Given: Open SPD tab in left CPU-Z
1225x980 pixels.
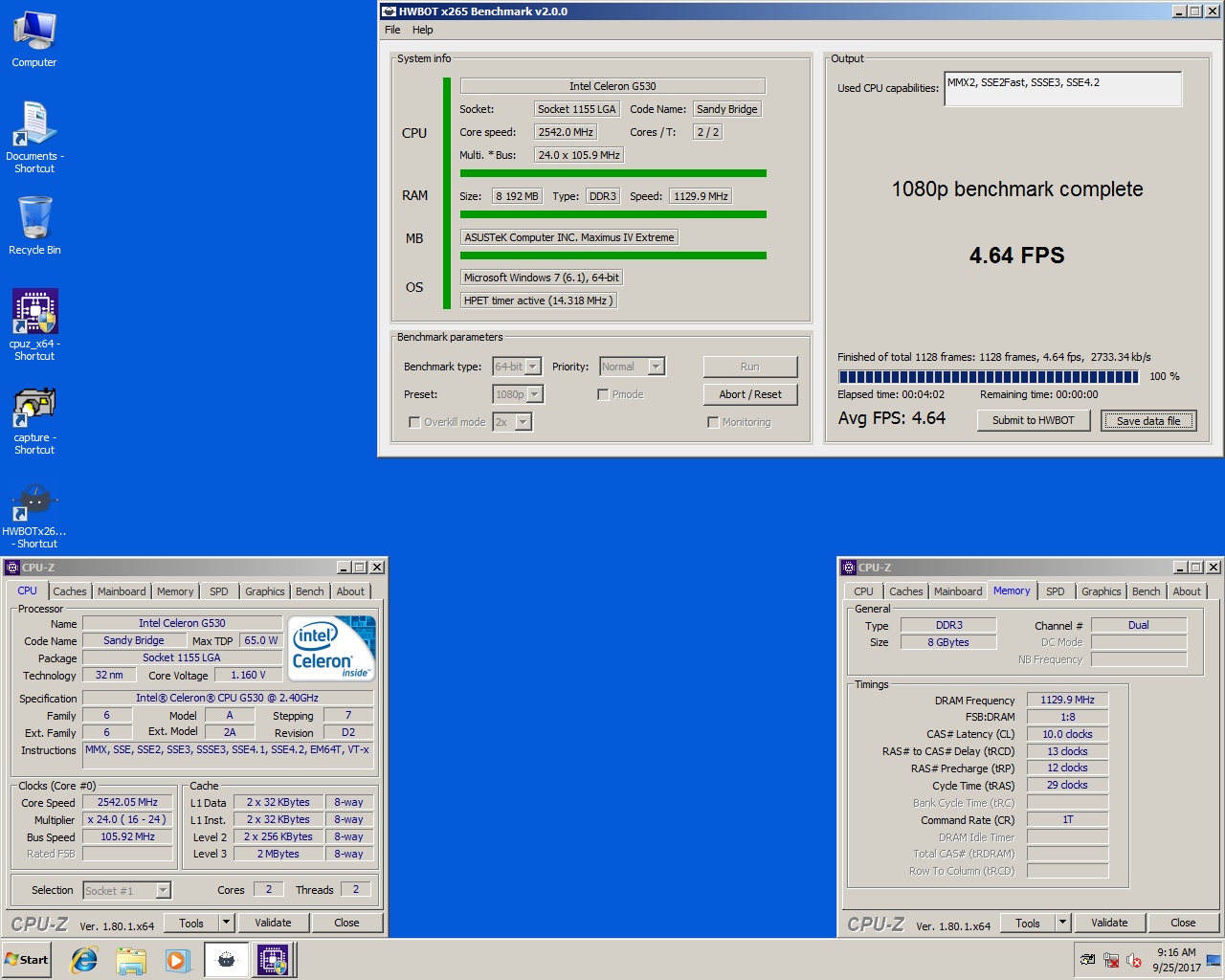Looking at the screenshot, I should click(219, 591).
